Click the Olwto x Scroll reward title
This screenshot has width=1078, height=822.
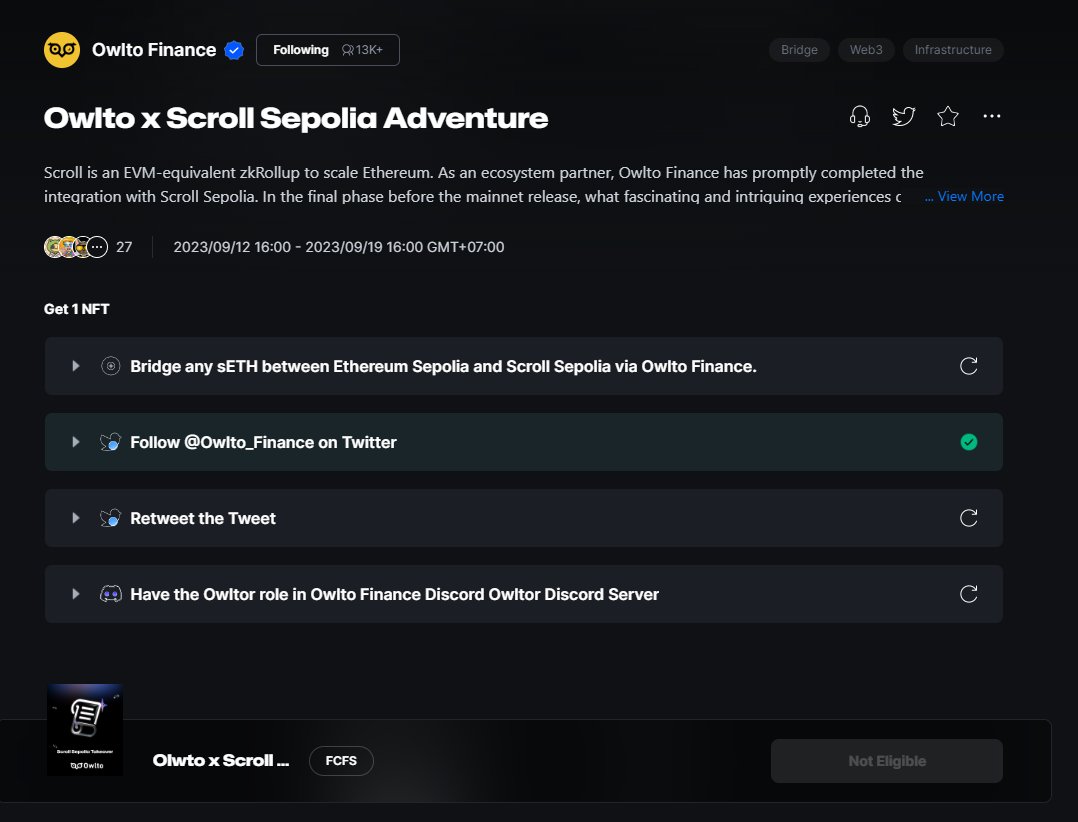click(221, 761)
